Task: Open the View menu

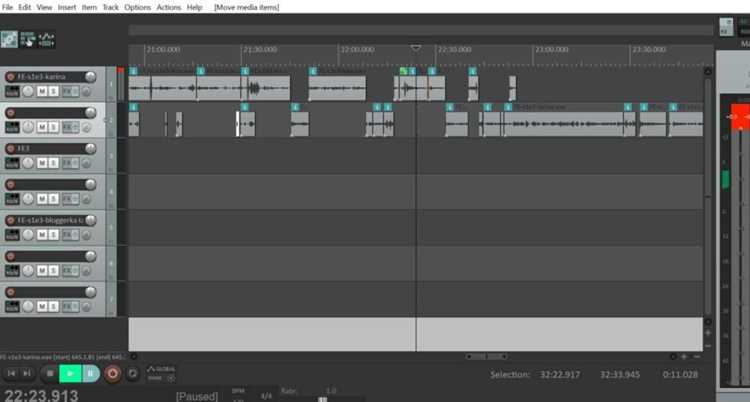Action: tap(44, 7)
